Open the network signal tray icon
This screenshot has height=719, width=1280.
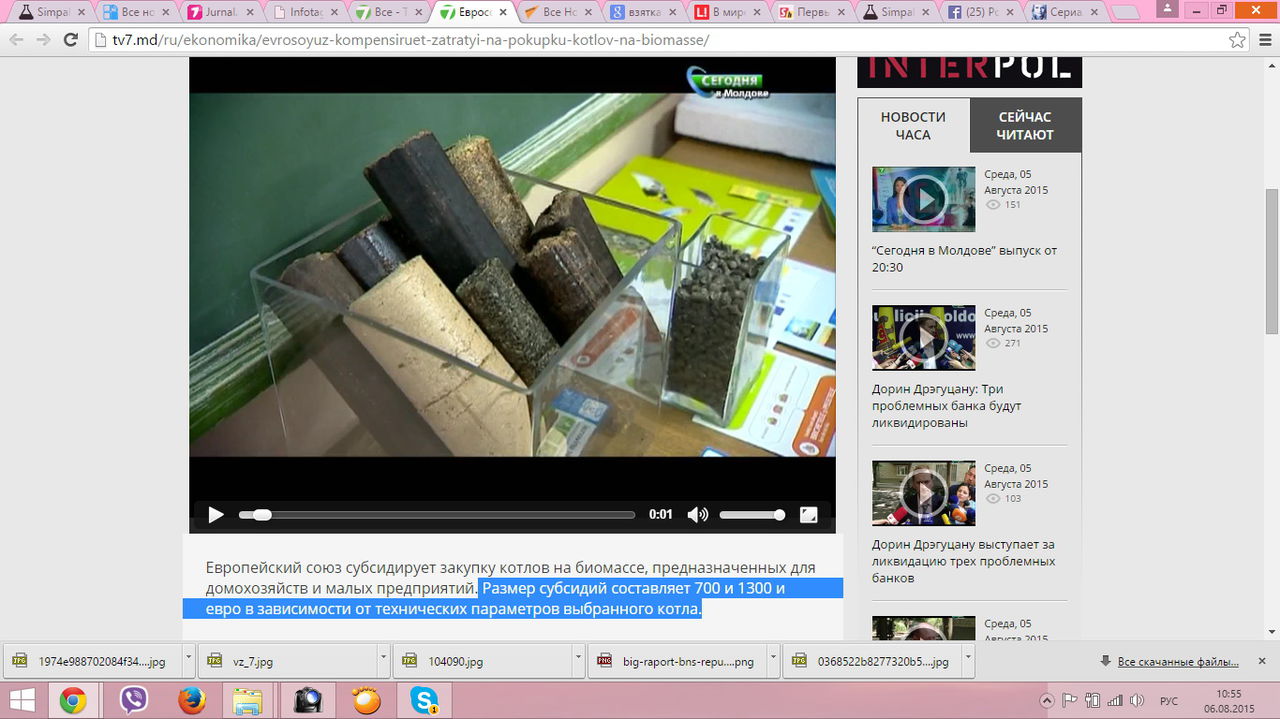[x=1114, y=700]
